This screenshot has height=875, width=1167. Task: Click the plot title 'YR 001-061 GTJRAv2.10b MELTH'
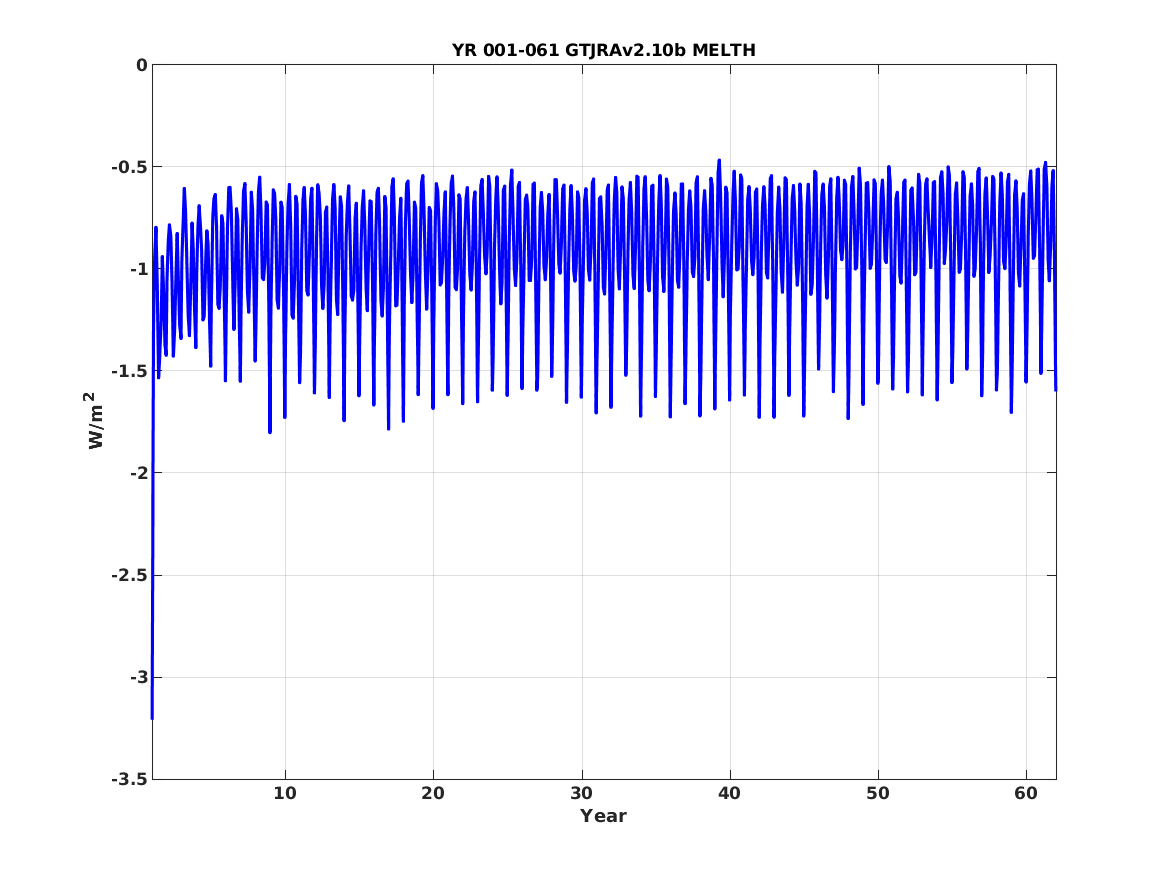point(604,50)
